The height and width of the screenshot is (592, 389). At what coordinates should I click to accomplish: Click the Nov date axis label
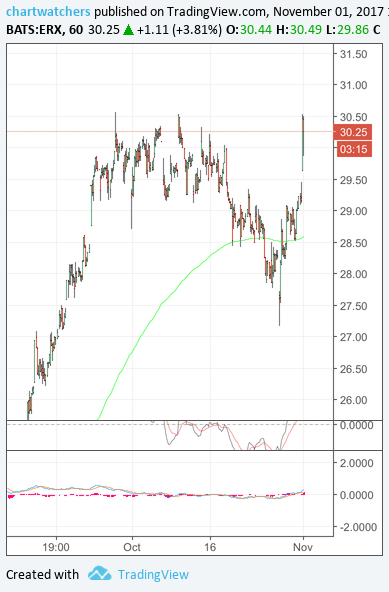303,547
